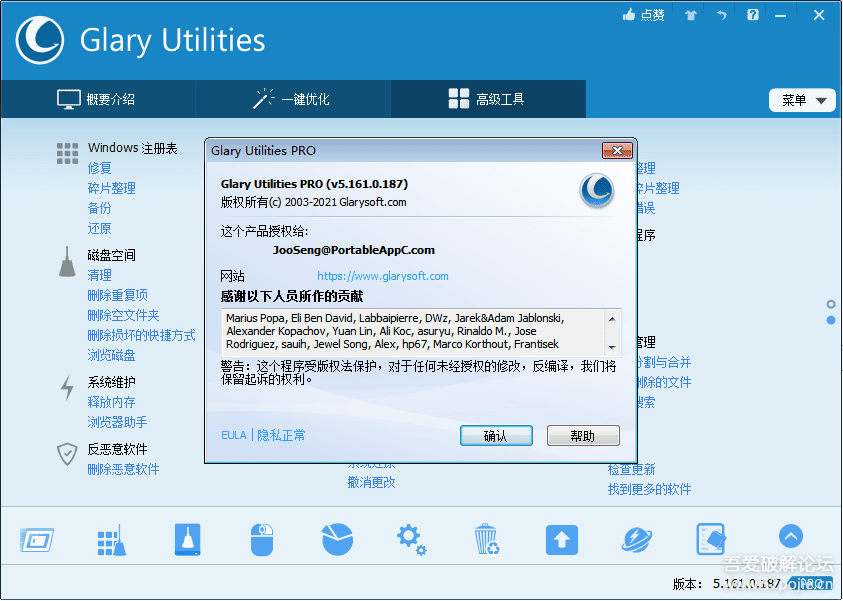
Task: Click the 确认 button in the dialog
Action: (496, 435)
